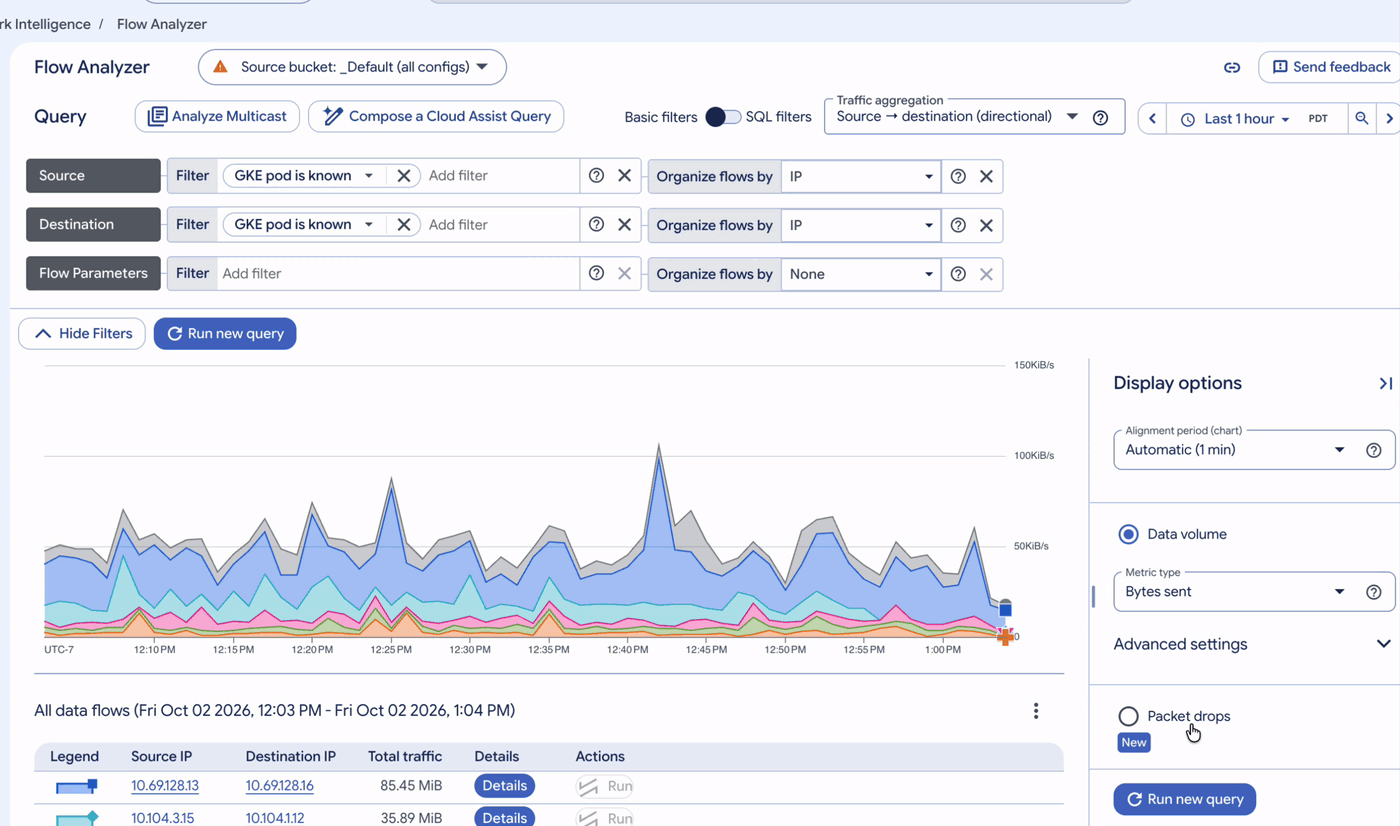
Task: Open Alignment period help icon
Action: click(x=1373, y=450)
